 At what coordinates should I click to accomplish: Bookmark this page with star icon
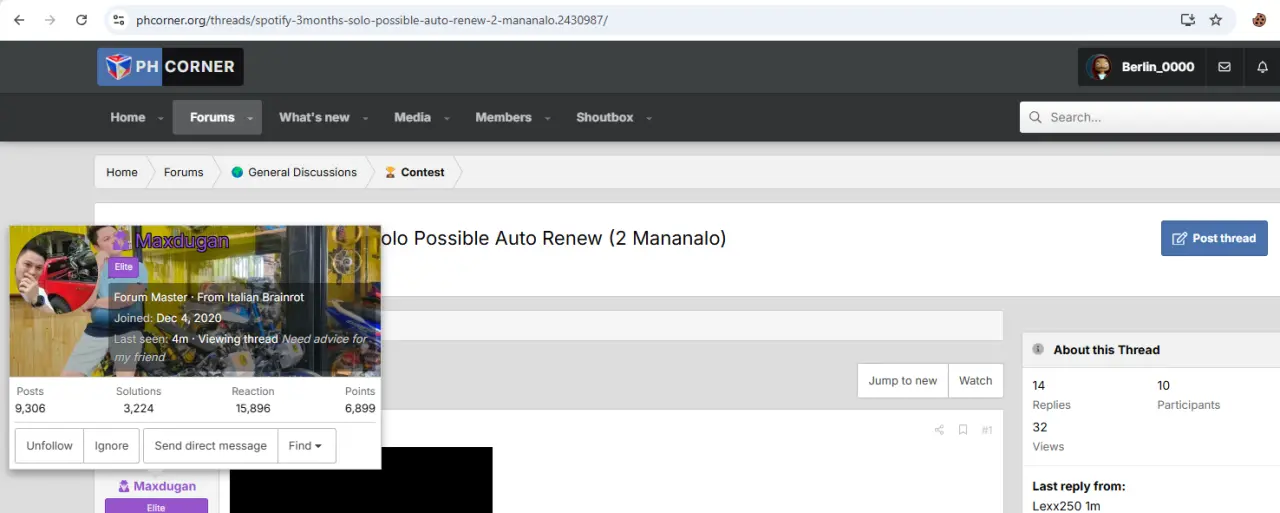tap(1216, 20)
